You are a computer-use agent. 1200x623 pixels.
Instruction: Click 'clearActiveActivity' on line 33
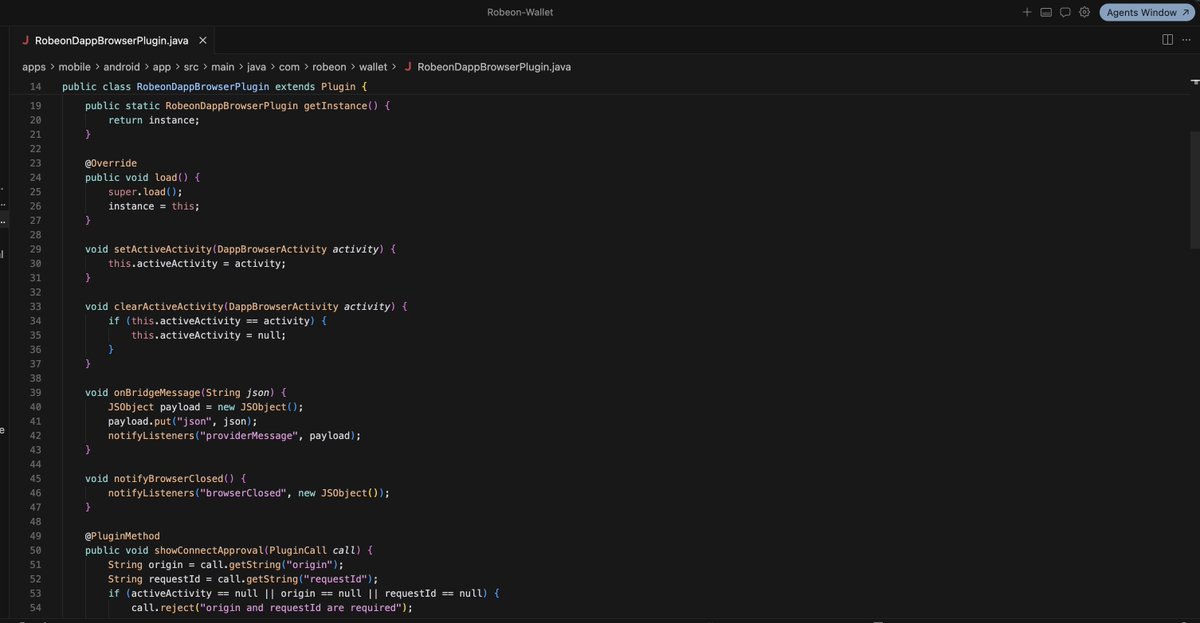tap(168, 307)
